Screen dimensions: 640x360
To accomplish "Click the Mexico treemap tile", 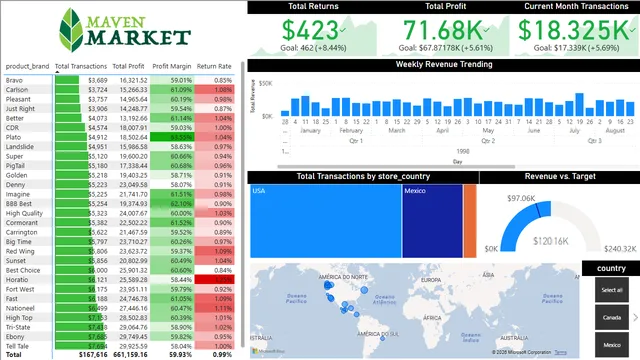I will [432, 221].
